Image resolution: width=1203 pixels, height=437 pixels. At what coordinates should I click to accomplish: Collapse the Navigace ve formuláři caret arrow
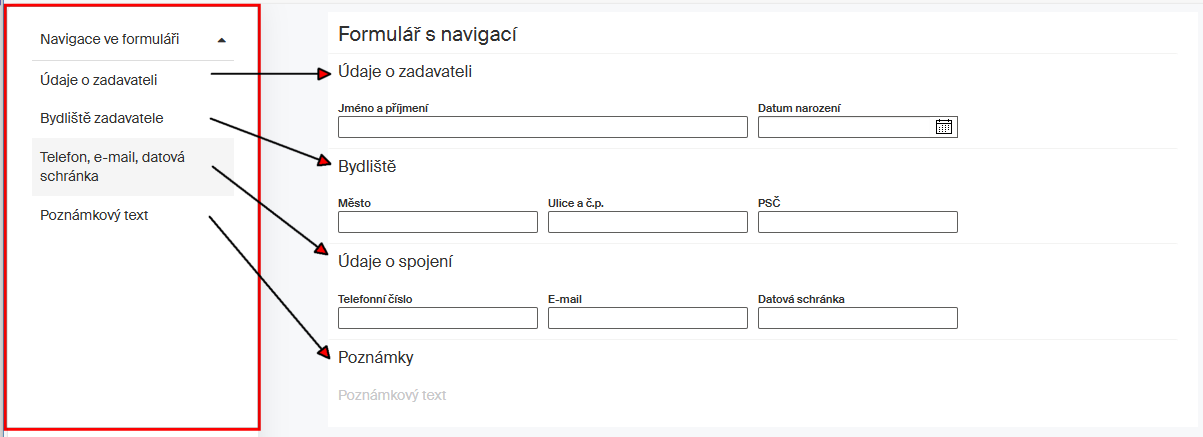[222, 40]
